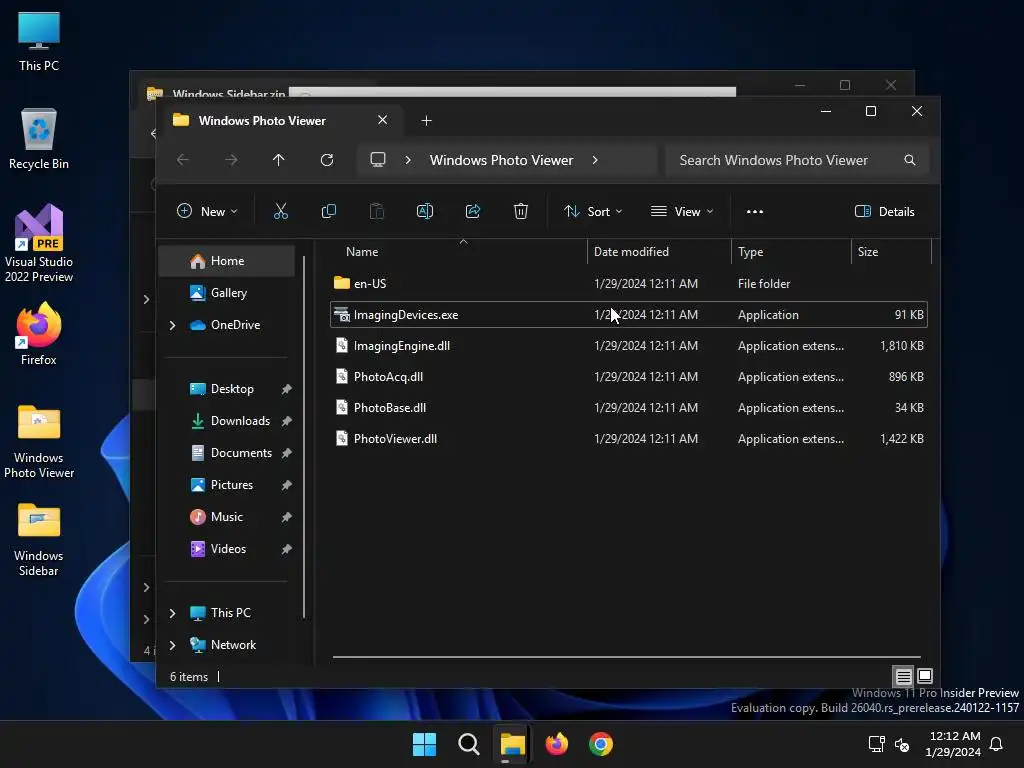Select Windows Photo Viewer desktop folder
Viewport: 1024px width, 768px height.
(x=39, y=441)
